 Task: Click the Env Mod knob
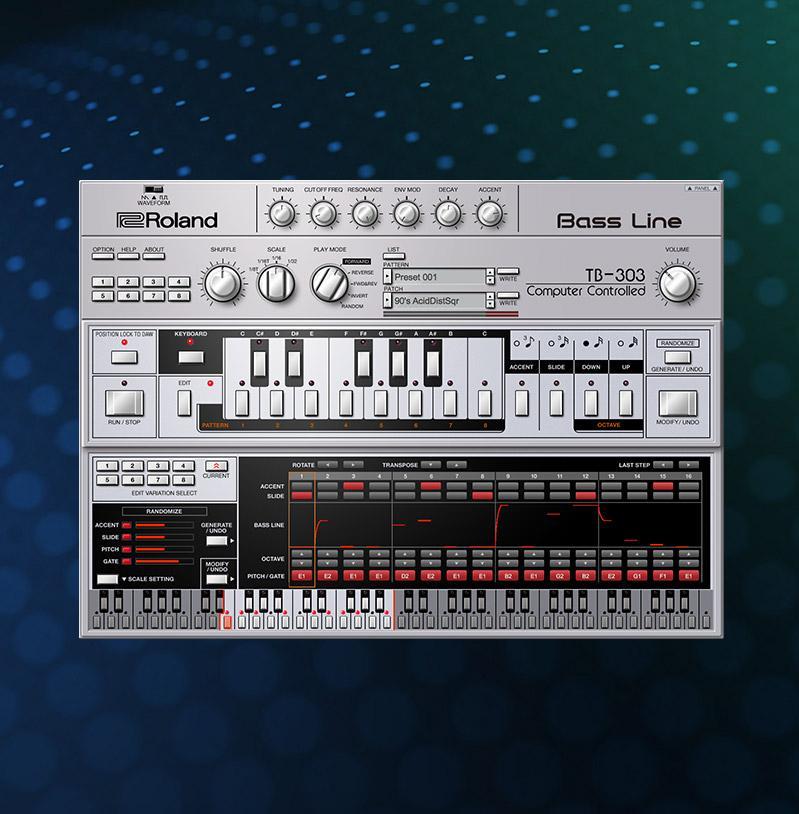[x=407, y=213]
